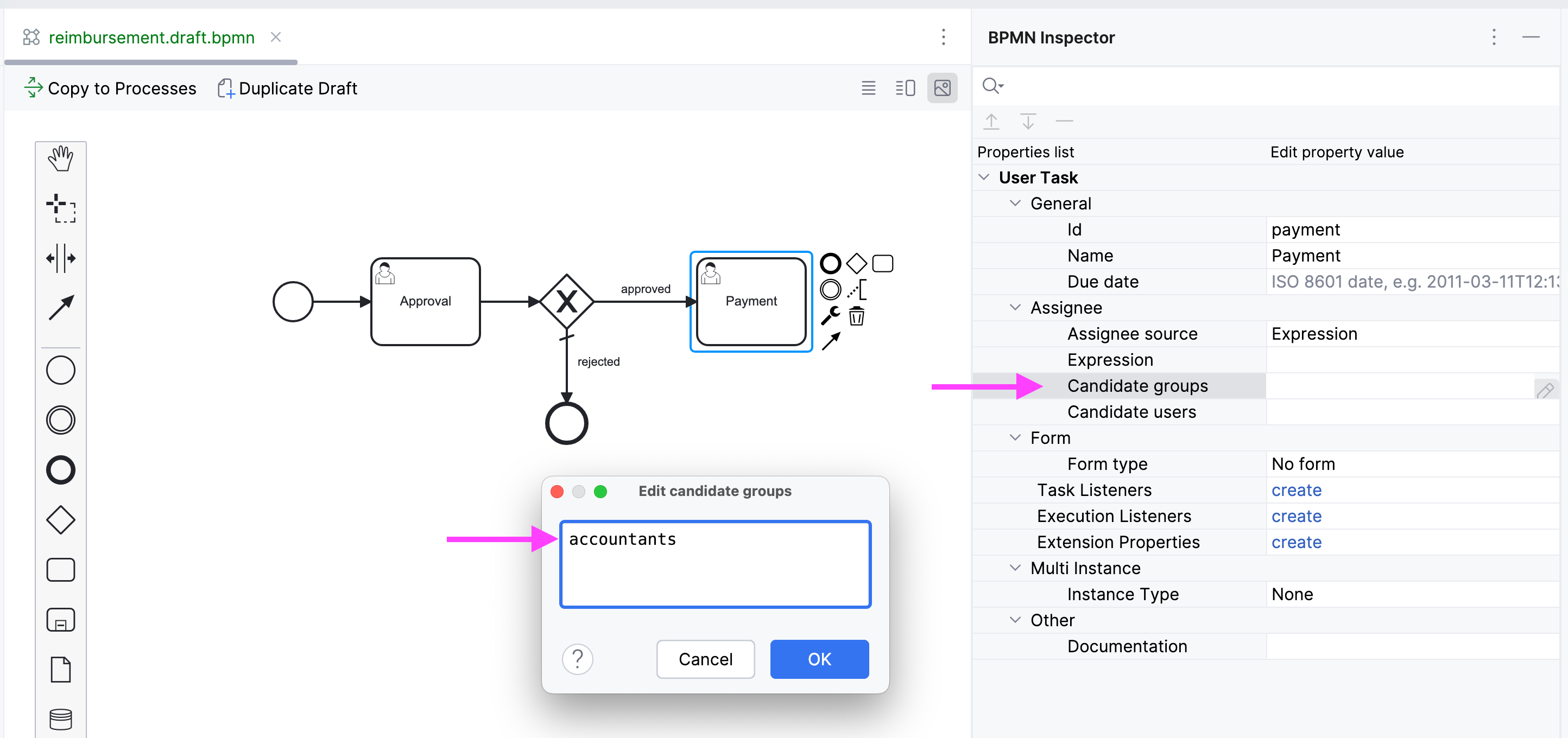Viewport: 1568px width, 738px height.
Task: Activate the global connect arrow tool
Action: 60,308
